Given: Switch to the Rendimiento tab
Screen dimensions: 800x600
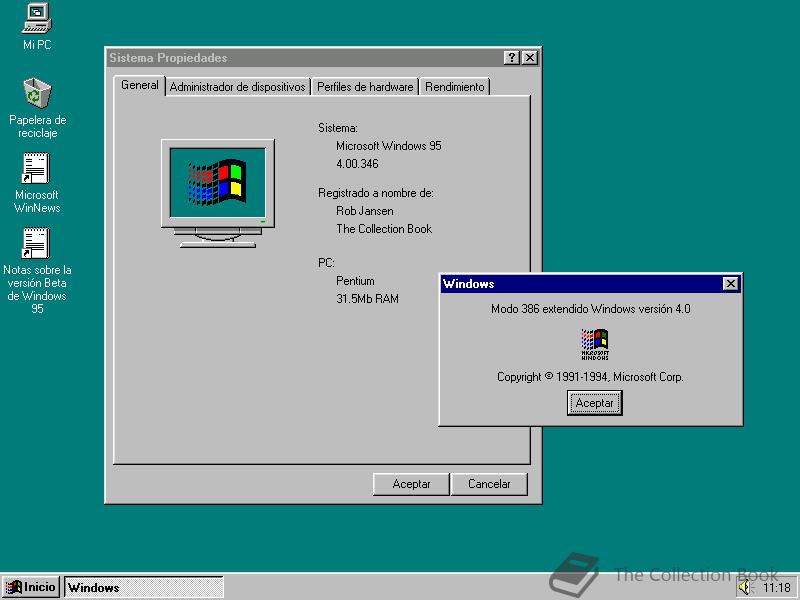Looking at the screenshot, I should click(x=455, y=87).
